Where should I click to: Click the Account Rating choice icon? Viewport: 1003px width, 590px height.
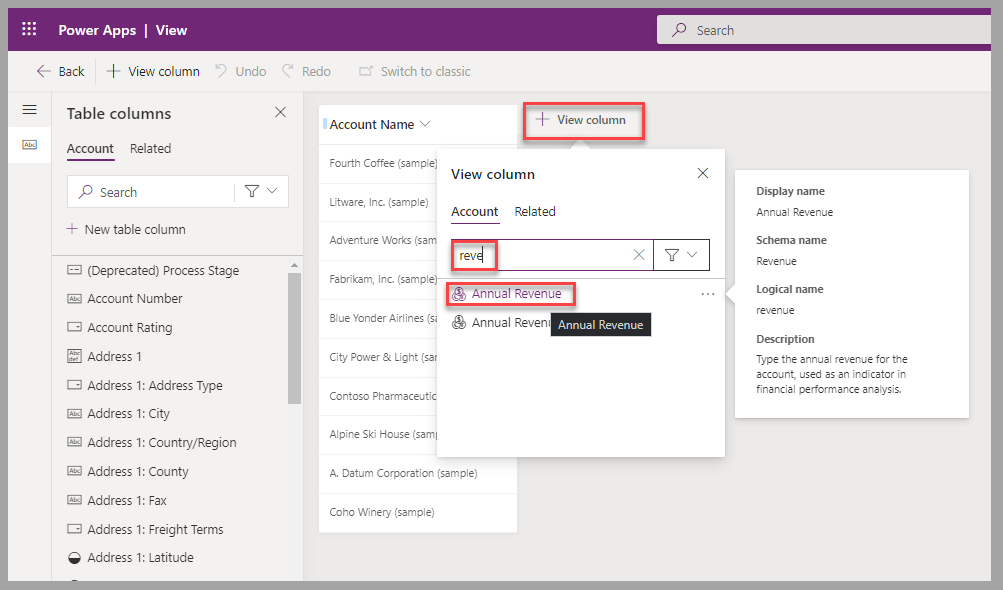tap(74, 327)
